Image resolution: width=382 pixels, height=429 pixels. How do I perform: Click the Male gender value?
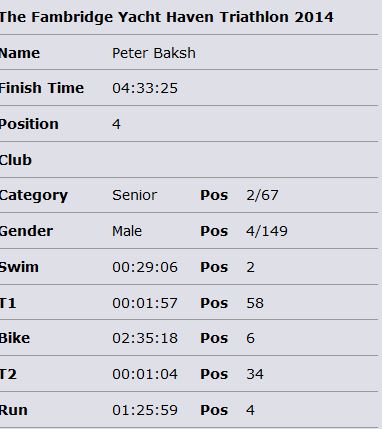pos(127,231)
